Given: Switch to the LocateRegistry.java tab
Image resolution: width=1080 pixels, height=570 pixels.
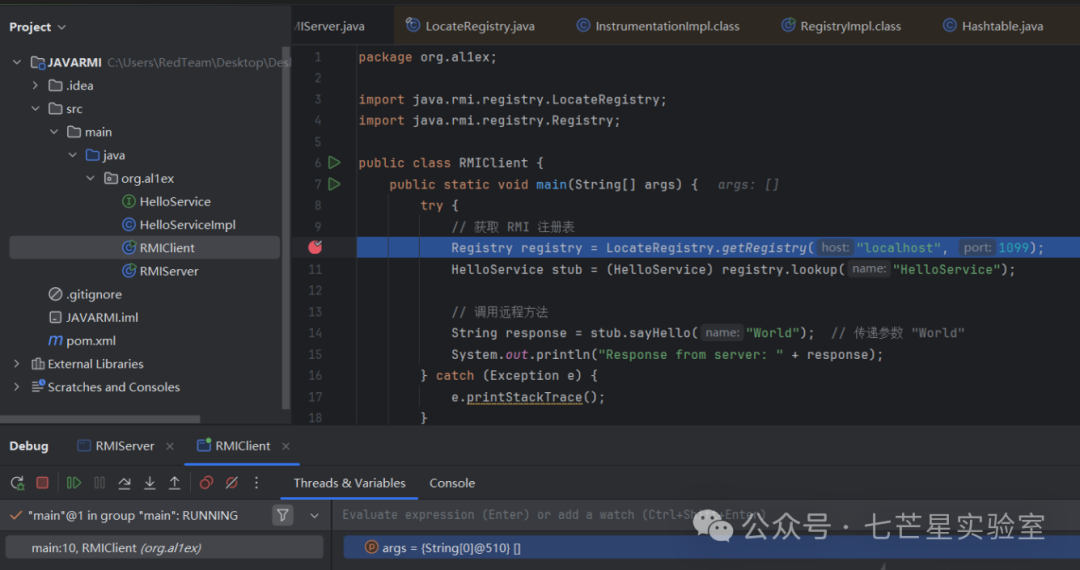Looking at the screenshot, I should [470, 26].
